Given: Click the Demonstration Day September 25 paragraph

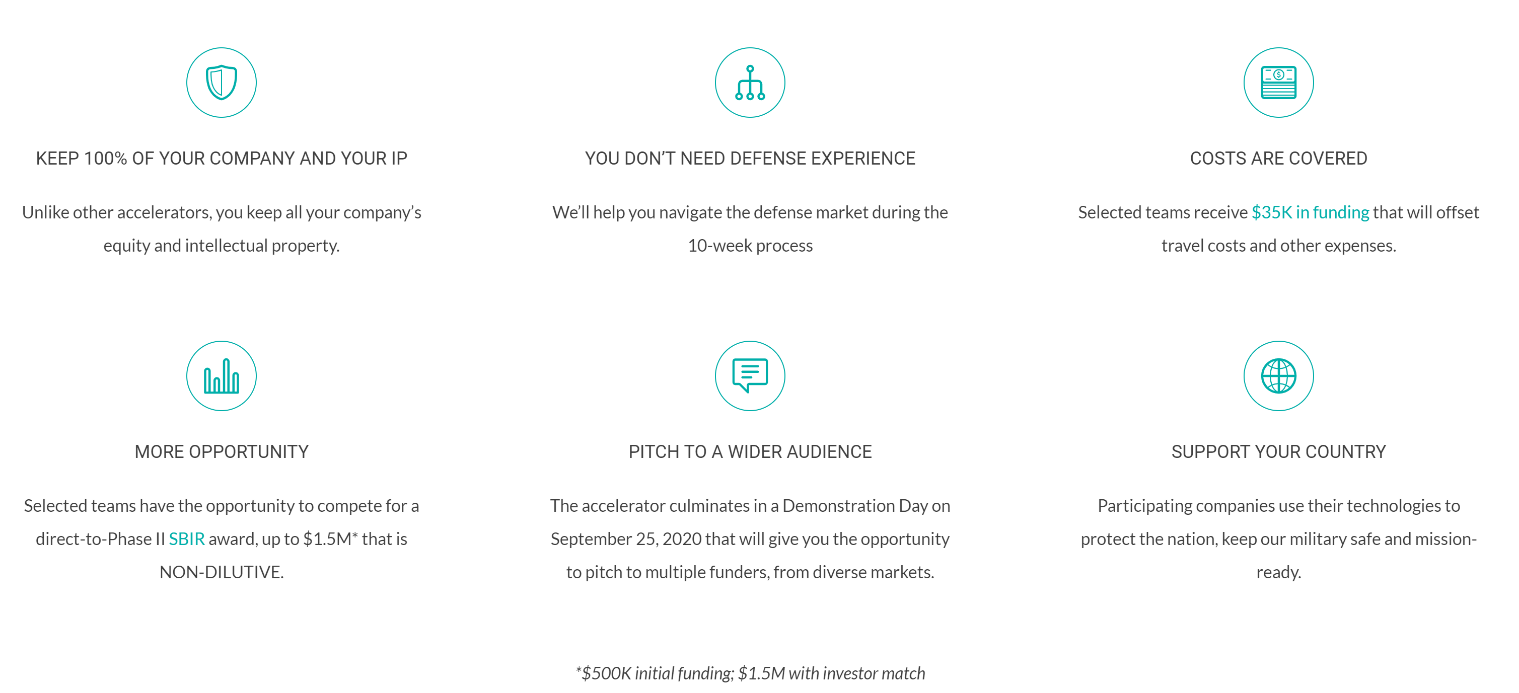Looking at the screenshot, I should [750, 539].
